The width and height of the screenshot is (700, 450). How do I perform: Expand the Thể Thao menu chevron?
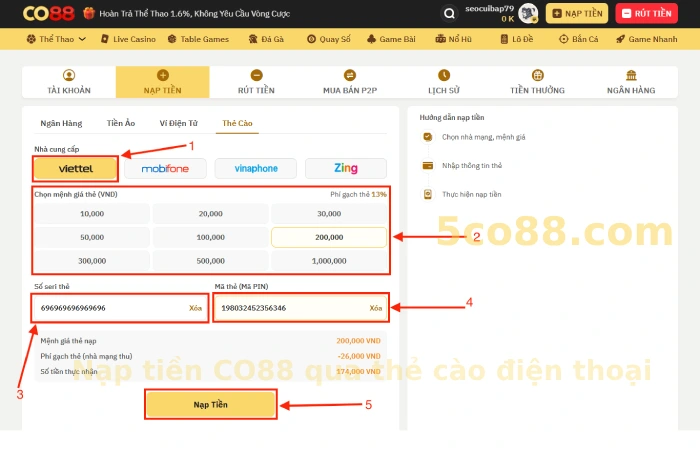pos(82,39)
